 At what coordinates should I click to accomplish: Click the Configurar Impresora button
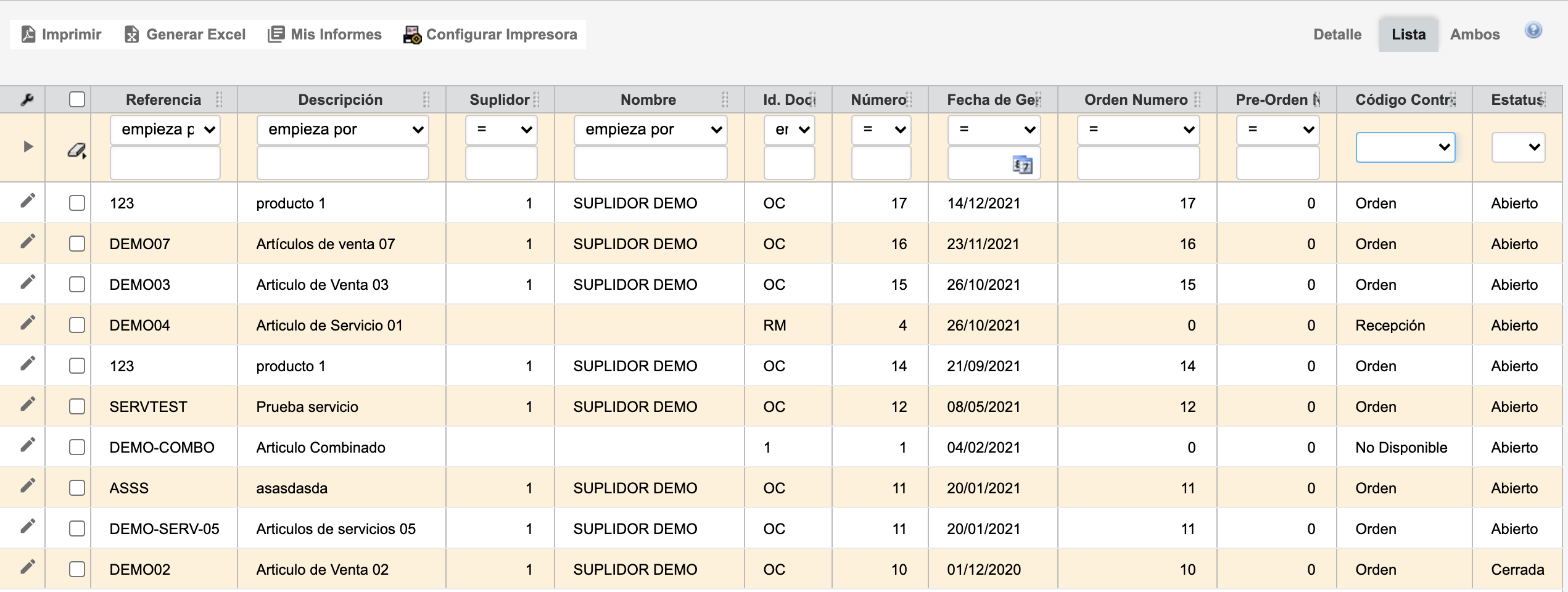[490, 35]
